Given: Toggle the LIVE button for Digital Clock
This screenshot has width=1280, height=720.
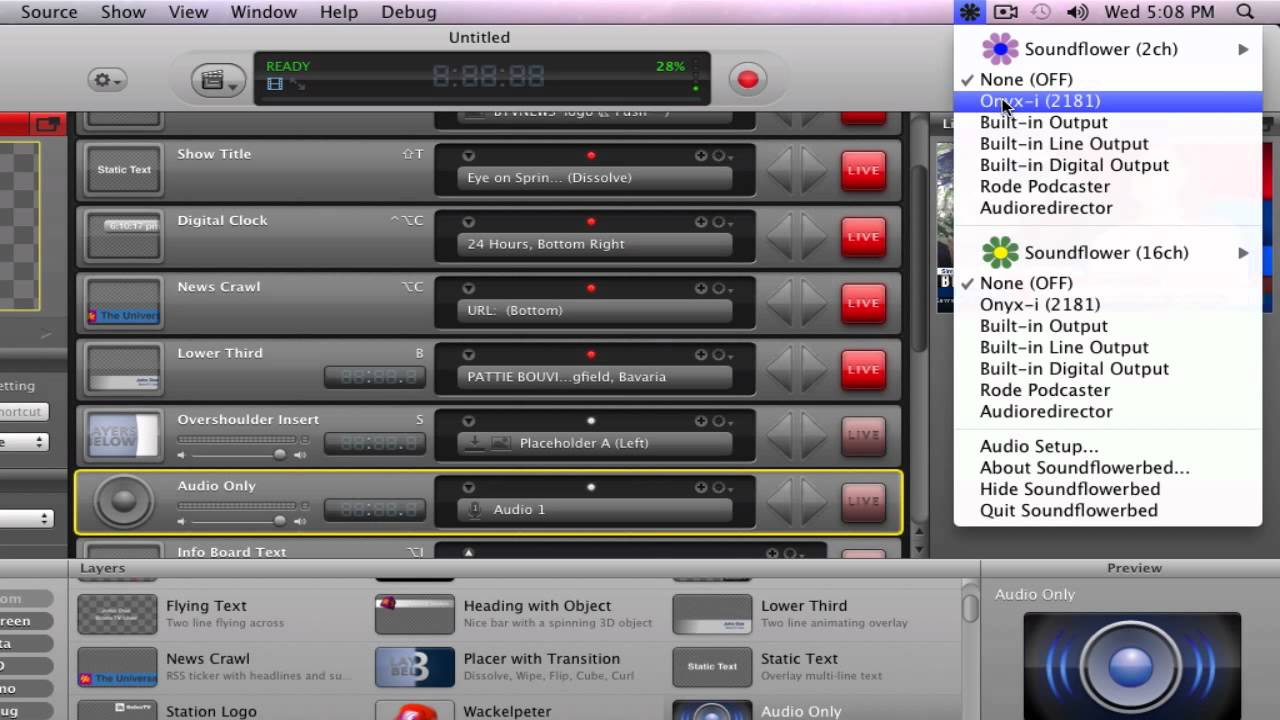Looking at the screenshot, I should coord(863,237).
